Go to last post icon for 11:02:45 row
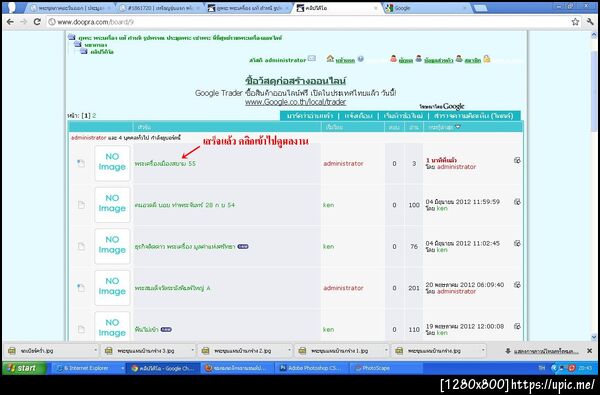This screenshot has width=600, height=395. click(x=517, y=243)
